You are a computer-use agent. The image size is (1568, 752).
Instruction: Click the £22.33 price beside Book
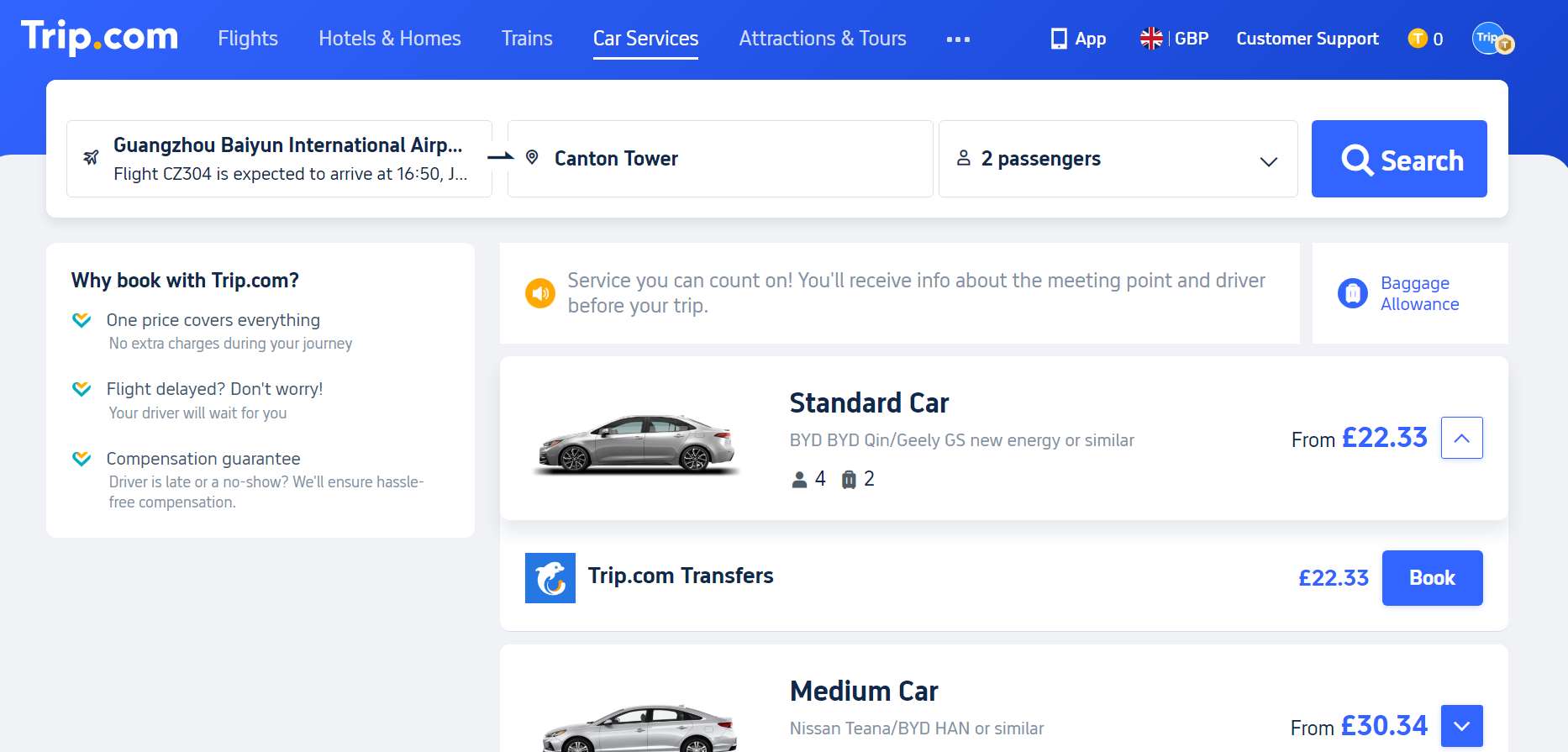1334,578
